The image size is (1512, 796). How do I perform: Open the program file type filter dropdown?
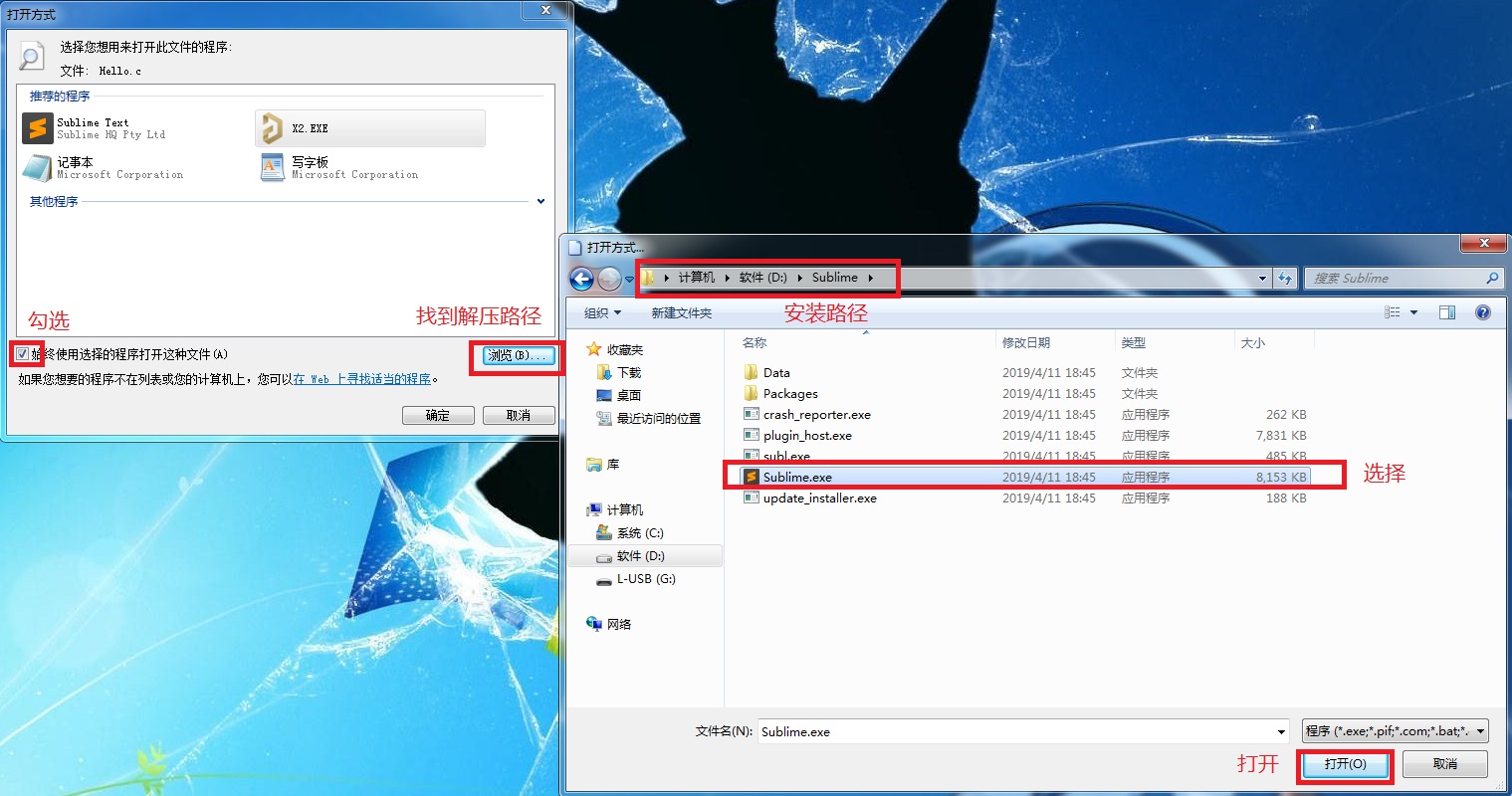tap(1396, 731)
